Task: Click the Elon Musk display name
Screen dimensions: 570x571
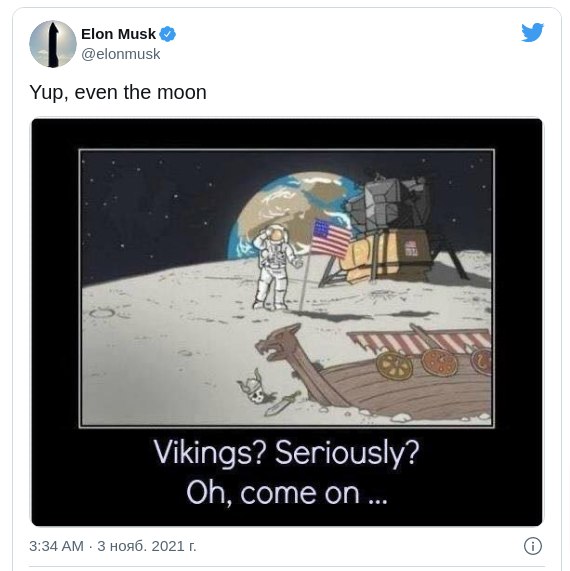Action: (118, 34)
